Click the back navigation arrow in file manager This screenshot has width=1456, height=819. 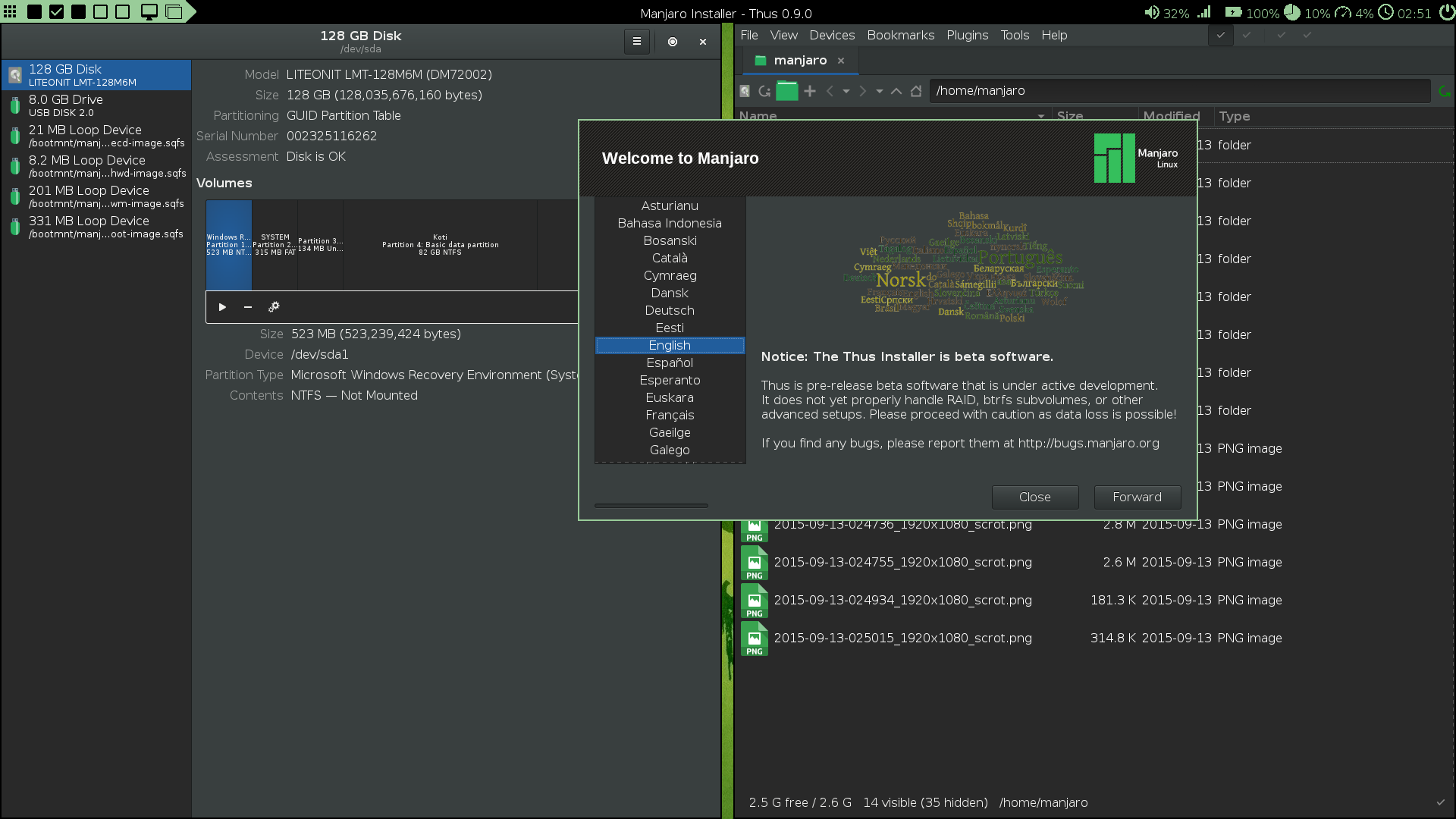(831, 90)
